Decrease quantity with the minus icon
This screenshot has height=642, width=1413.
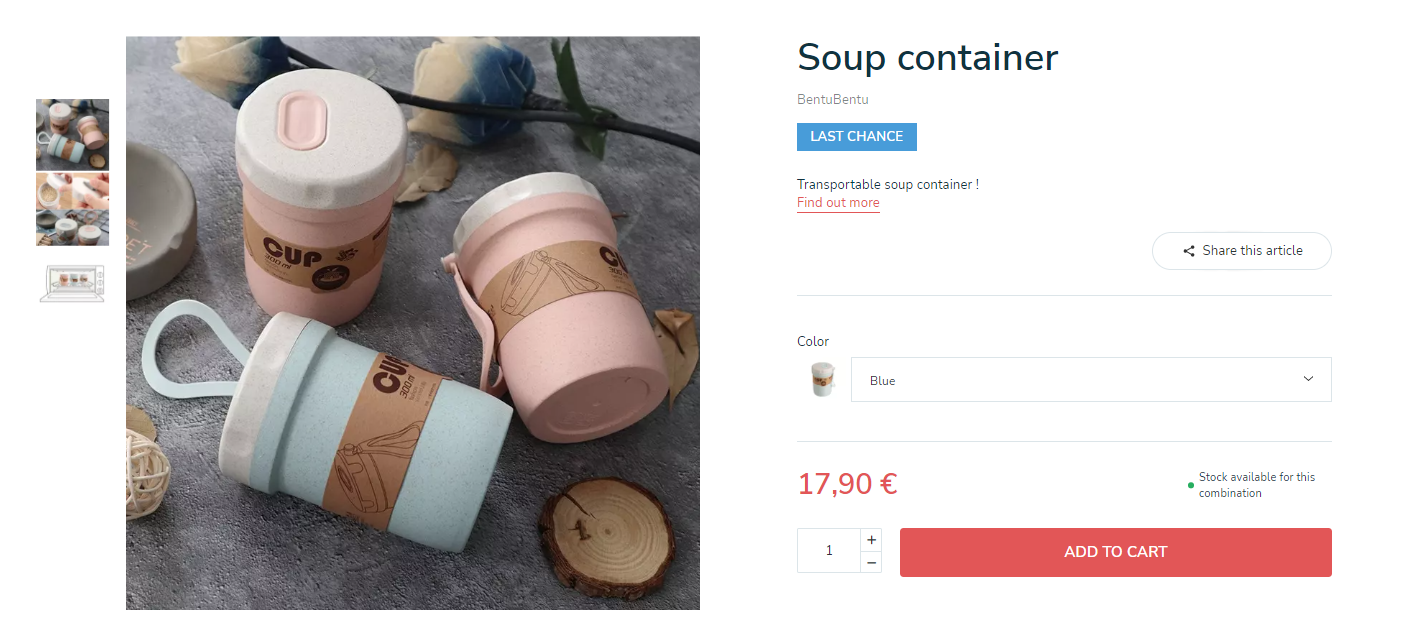click(871, 563)
